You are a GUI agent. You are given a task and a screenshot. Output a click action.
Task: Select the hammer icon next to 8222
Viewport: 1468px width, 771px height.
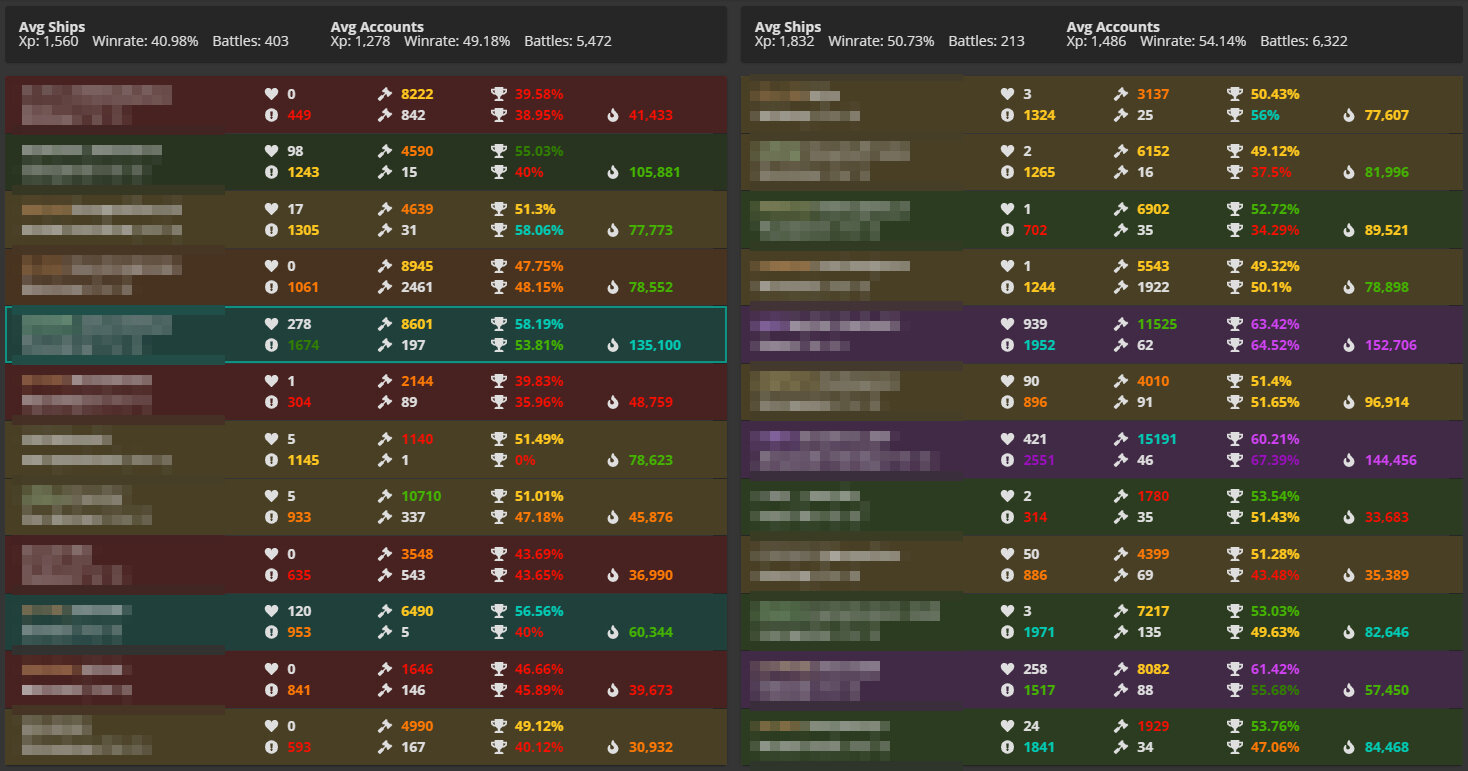point(385,94)
